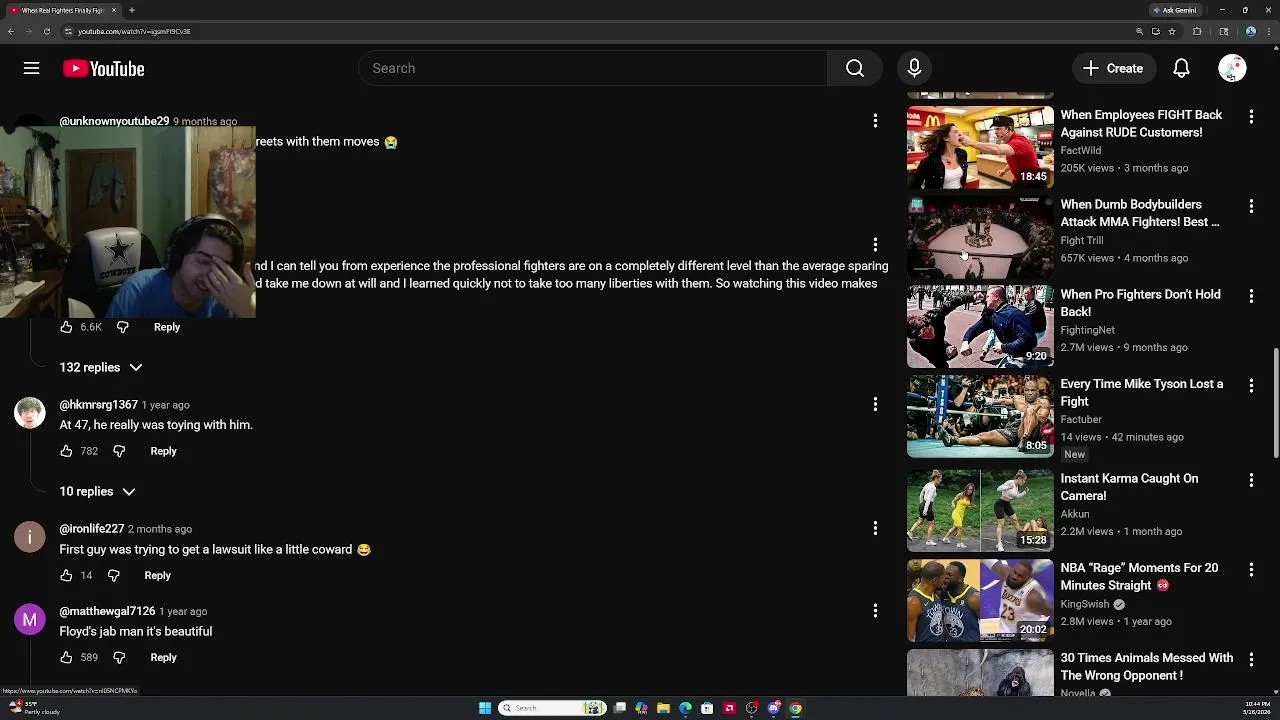Open options menu for @unknownyoutube29's comment

(875, 121)
